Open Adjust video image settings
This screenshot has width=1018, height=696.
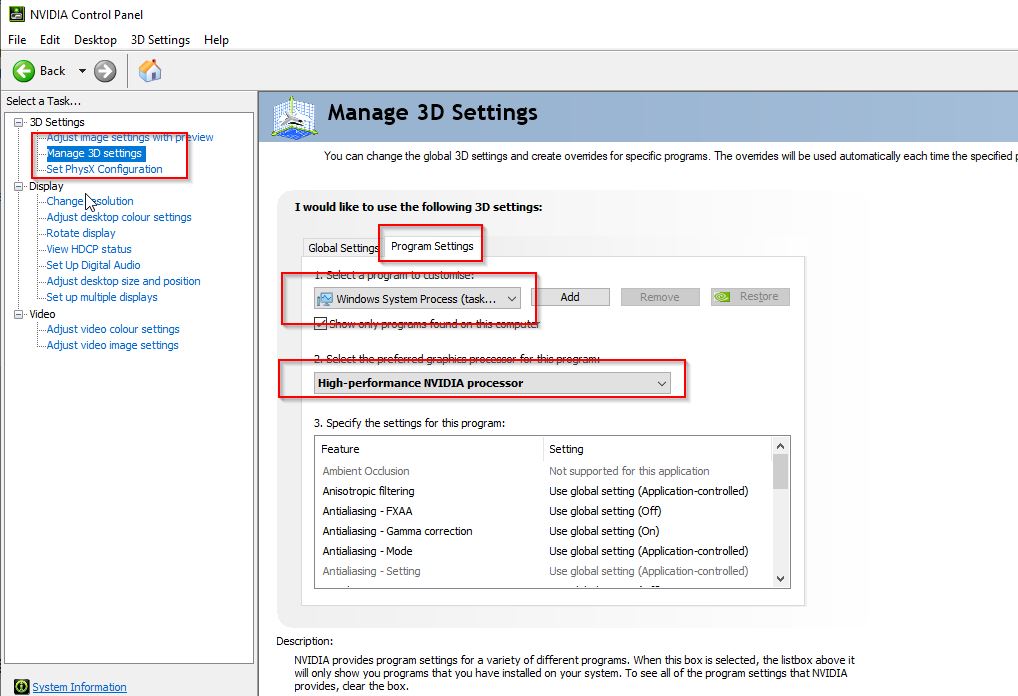click(112, 345)
